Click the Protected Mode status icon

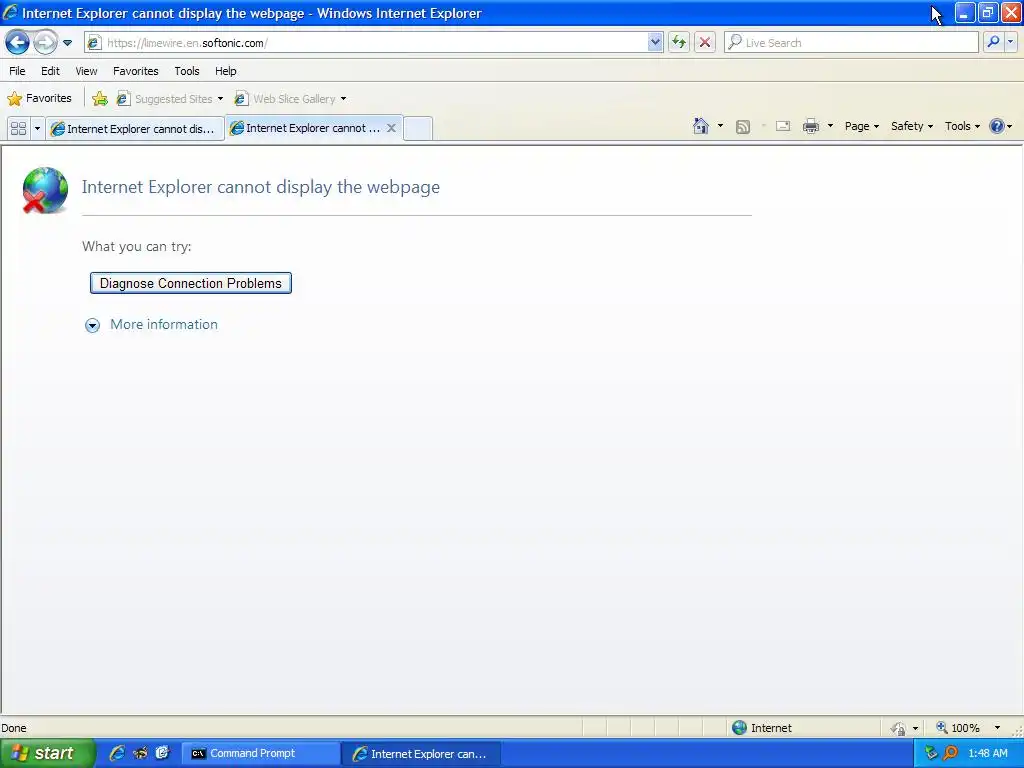[898, 728]
